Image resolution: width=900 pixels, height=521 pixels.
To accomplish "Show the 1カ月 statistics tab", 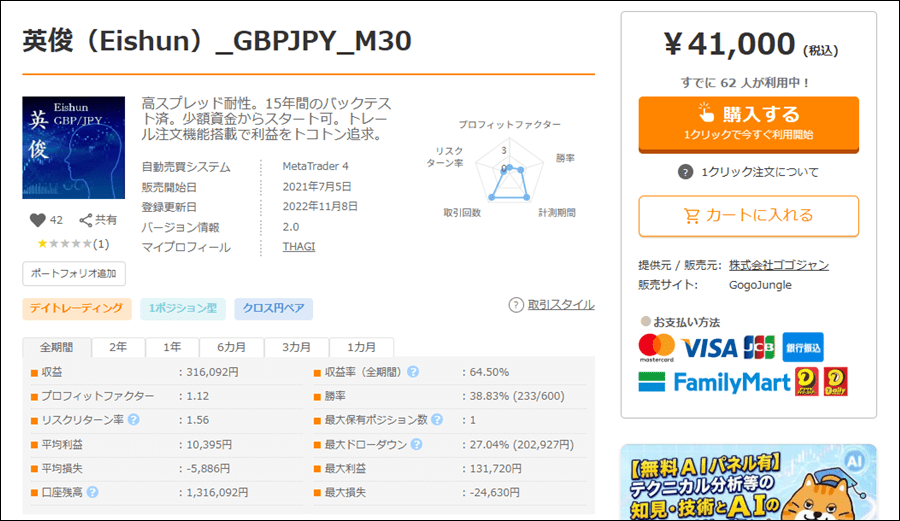I will pos(361,347).
